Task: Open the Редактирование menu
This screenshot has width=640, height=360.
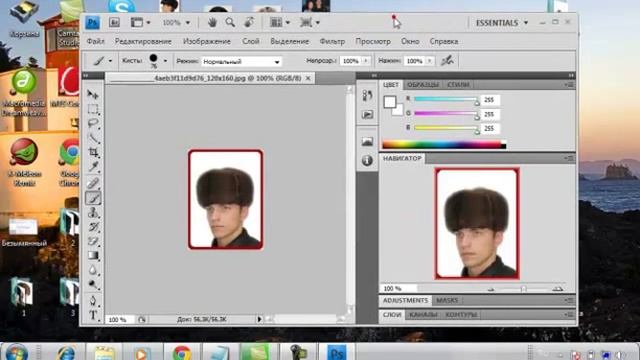Action: [143, 42]
